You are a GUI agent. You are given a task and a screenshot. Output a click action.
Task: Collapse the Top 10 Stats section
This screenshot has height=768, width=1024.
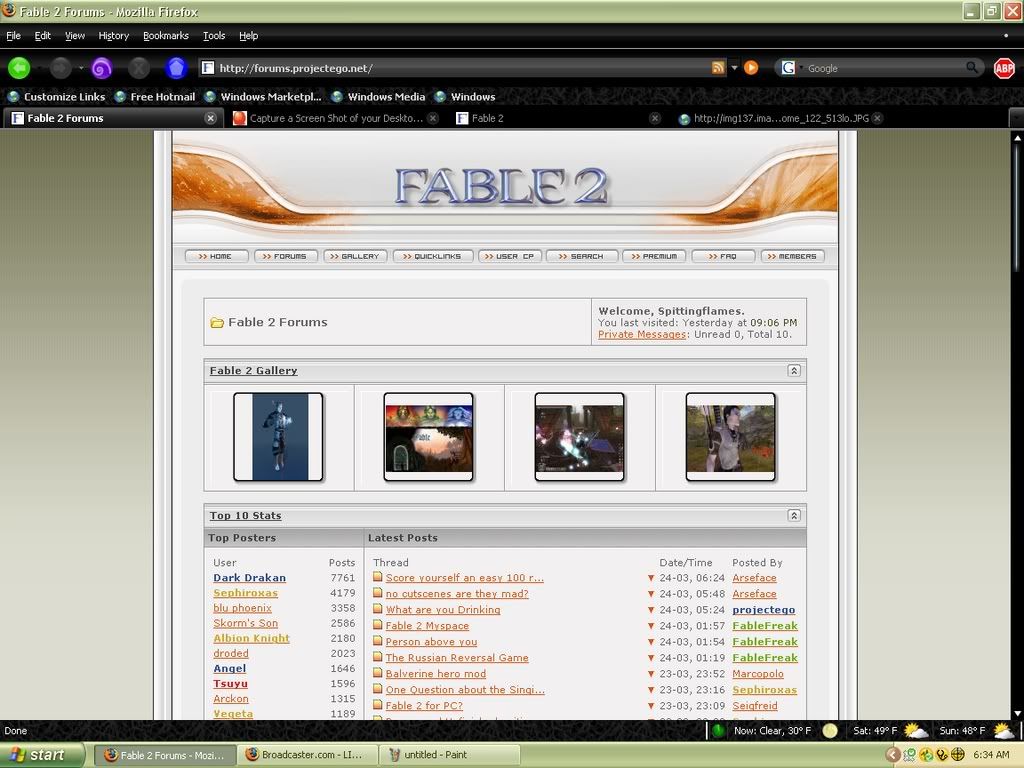pos(794,516)
